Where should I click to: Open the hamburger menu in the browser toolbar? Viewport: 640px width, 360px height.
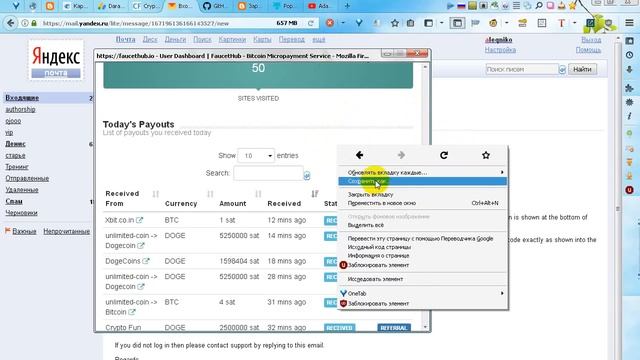coord(629,23)
